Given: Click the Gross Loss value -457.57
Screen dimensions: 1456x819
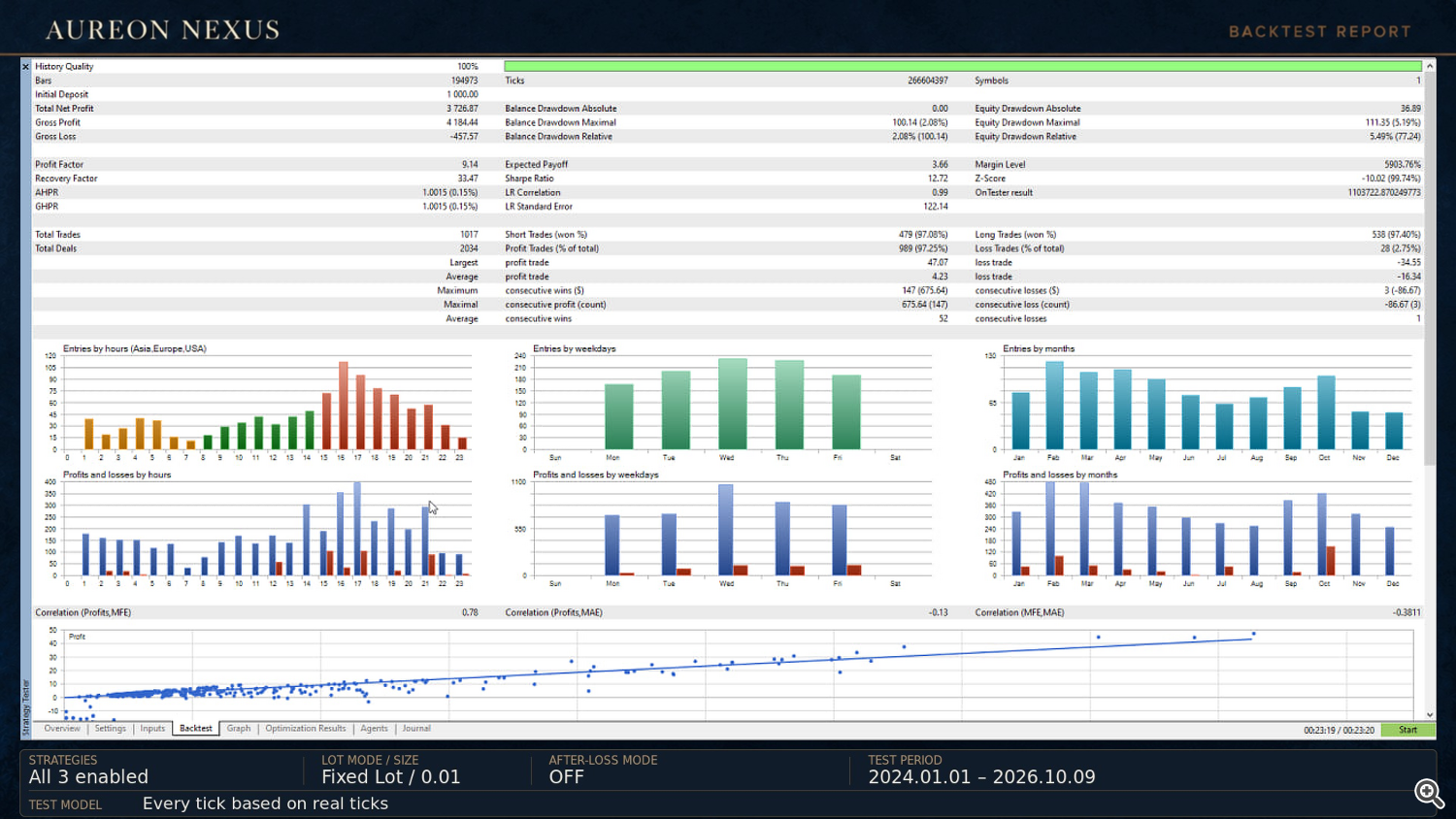Looking at the screenshot, I should click(x=465, y=137).
